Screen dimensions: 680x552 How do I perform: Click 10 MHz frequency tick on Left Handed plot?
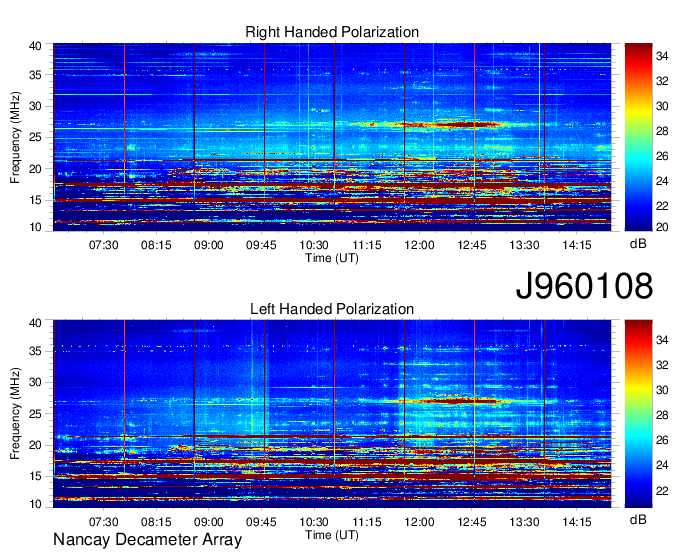[35, 504]
